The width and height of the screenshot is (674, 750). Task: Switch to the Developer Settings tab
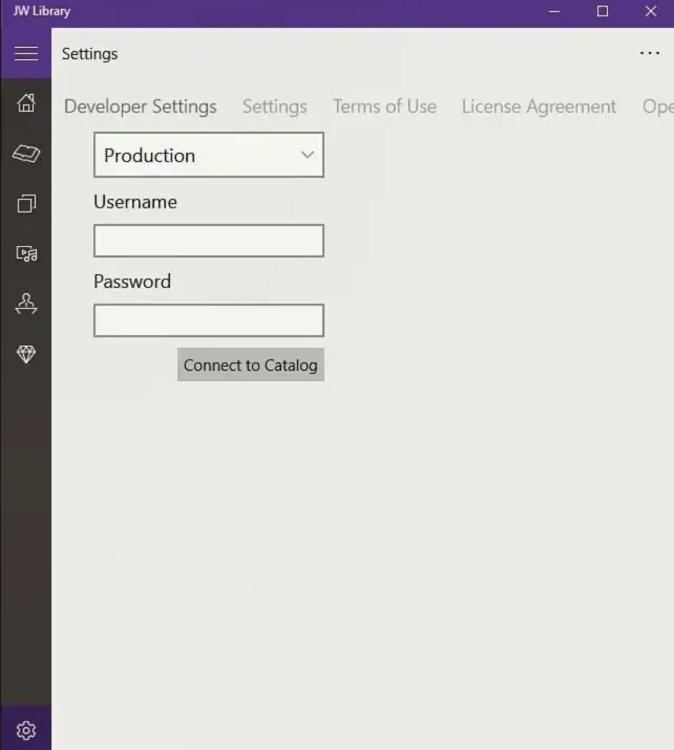pos(140,107)
